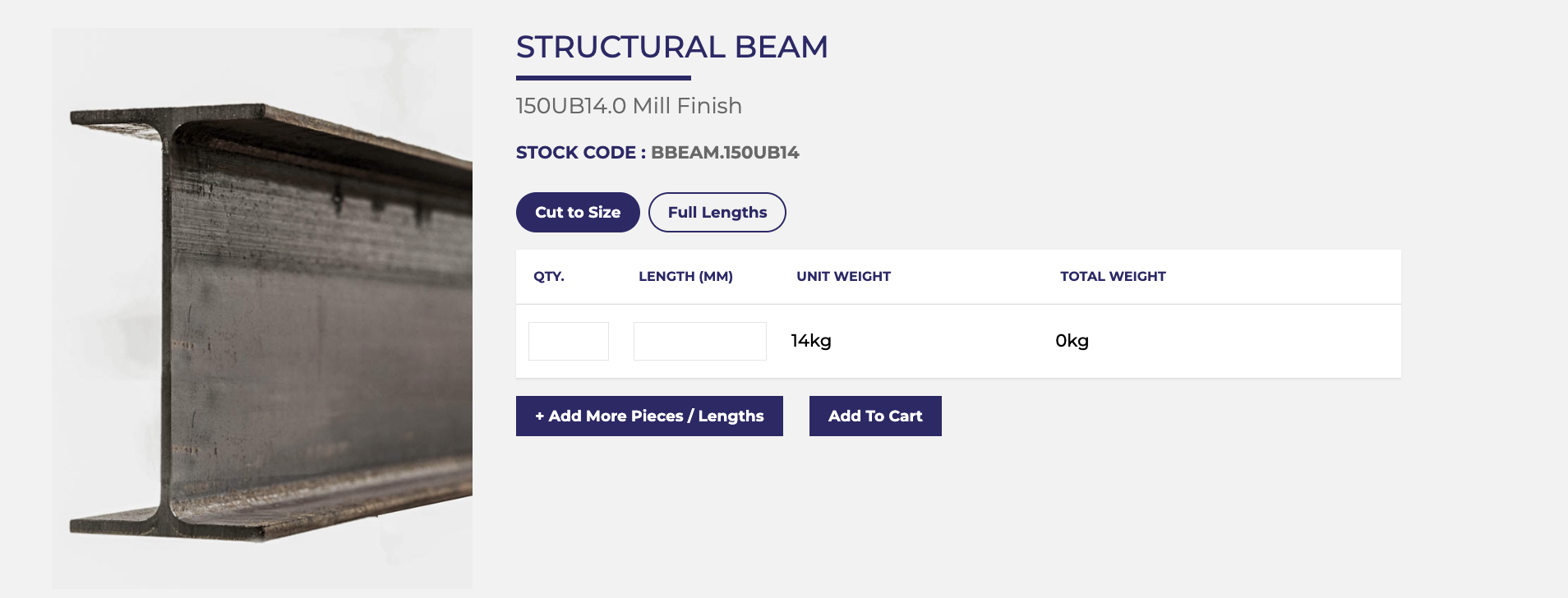Click the QTY. column header

click(x=549, y=276)
